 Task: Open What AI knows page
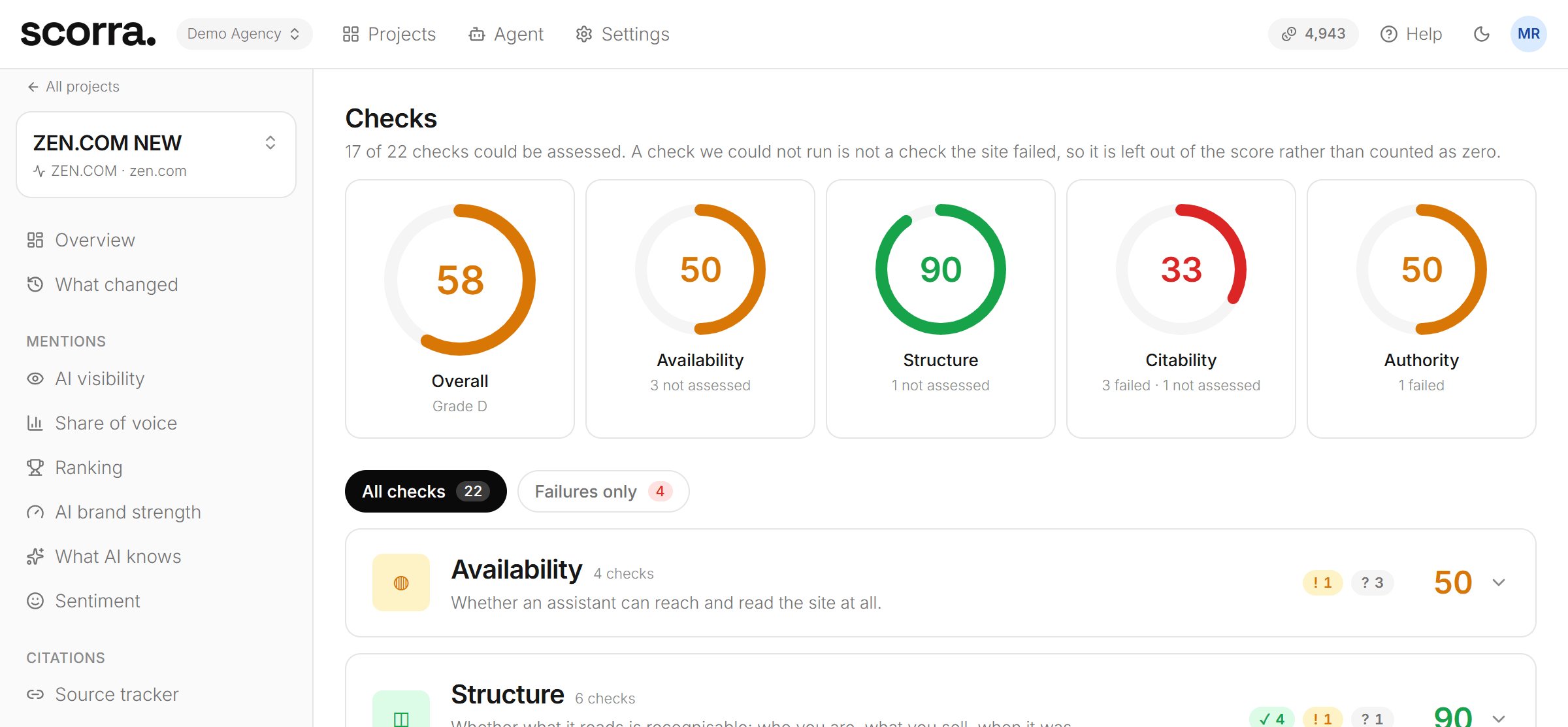104,556
